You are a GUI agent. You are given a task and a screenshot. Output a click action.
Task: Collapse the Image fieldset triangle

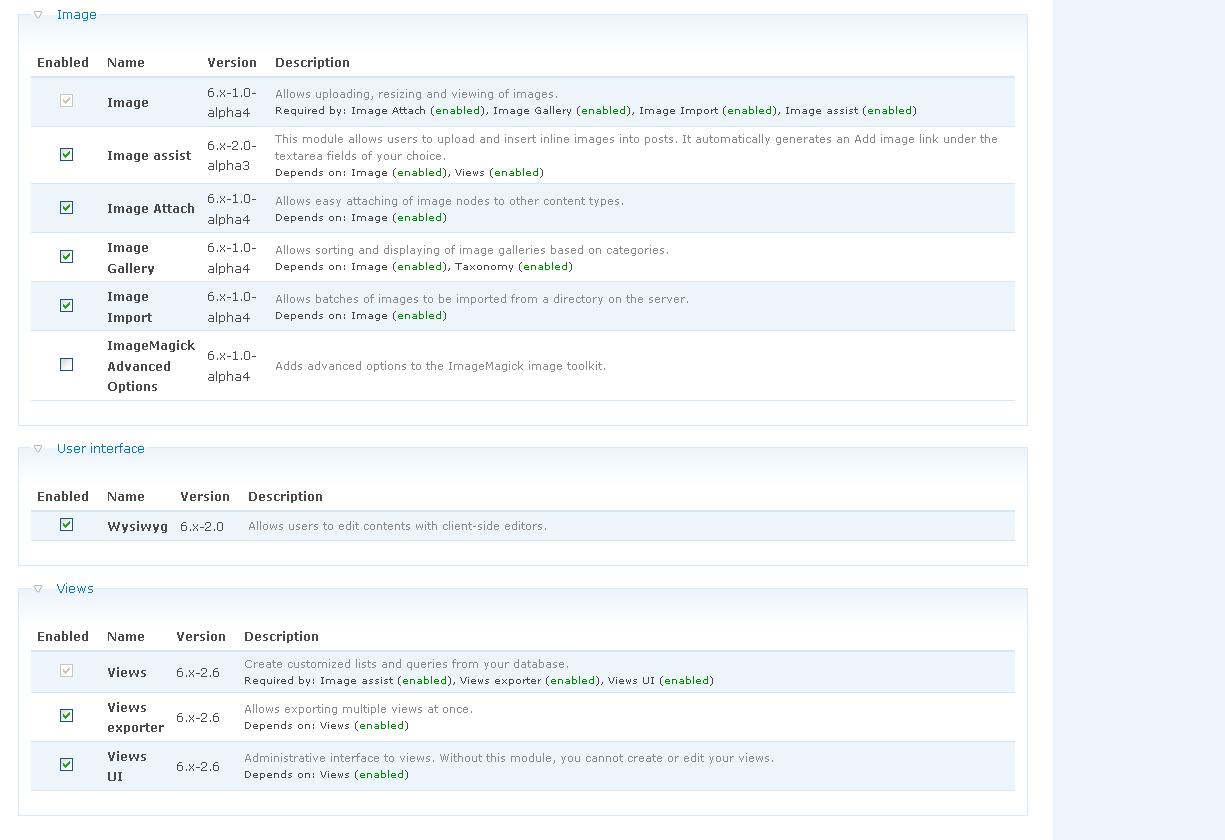38,15
